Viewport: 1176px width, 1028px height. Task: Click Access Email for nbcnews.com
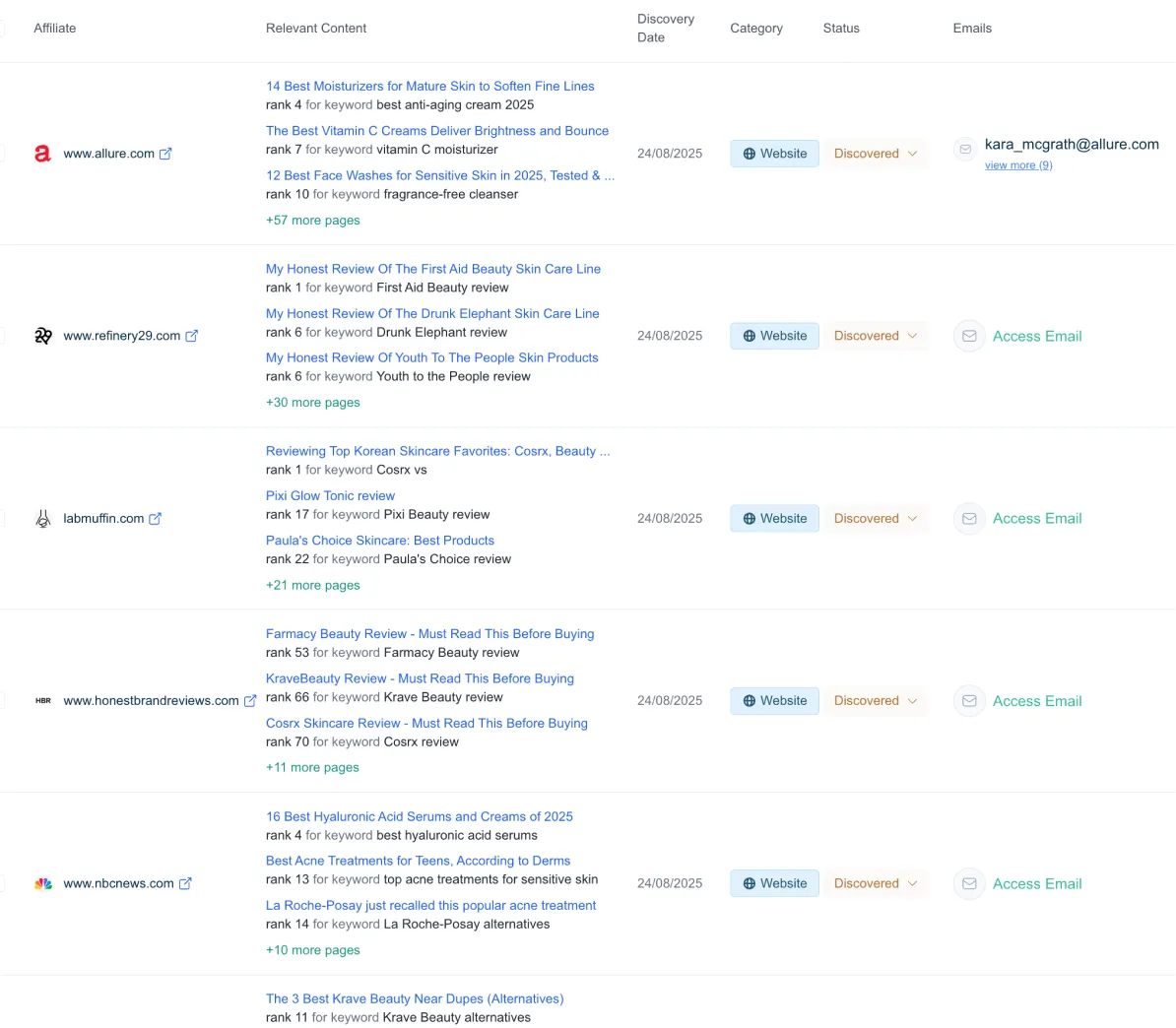[1037, 883]
